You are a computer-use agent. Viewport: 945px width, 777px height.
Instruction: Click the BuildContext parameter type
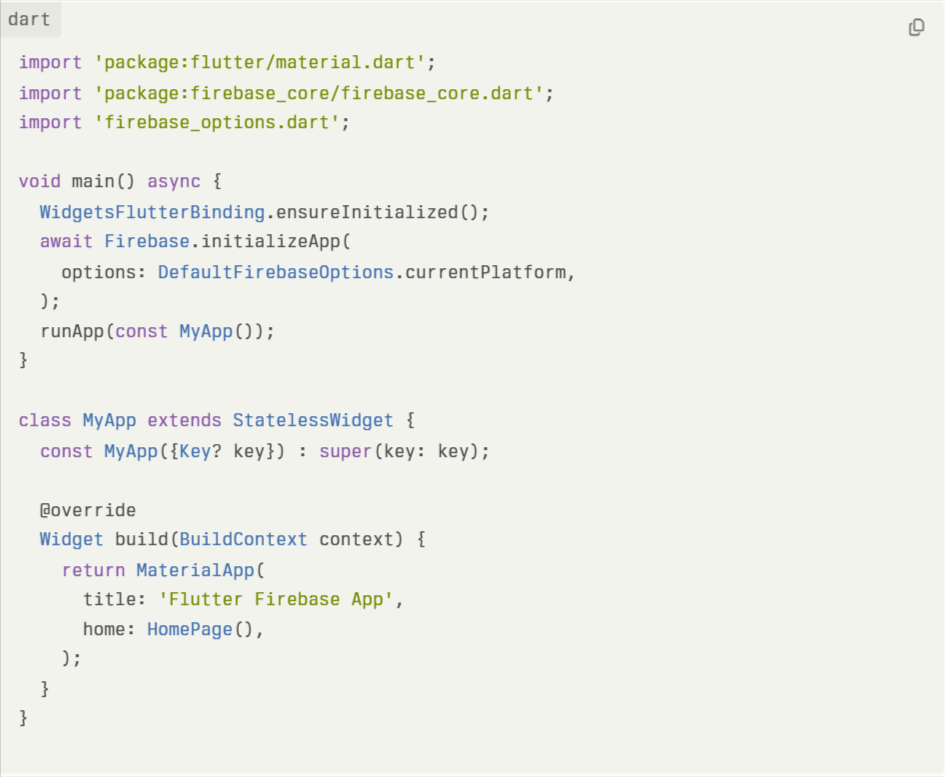tap(243, 539)
